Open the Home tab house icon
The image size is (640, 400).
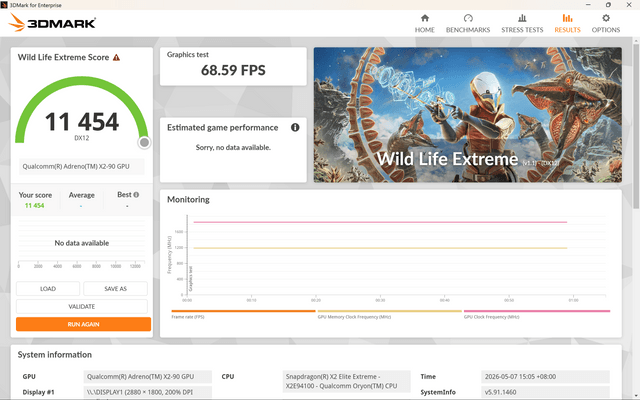coord(424,18)
